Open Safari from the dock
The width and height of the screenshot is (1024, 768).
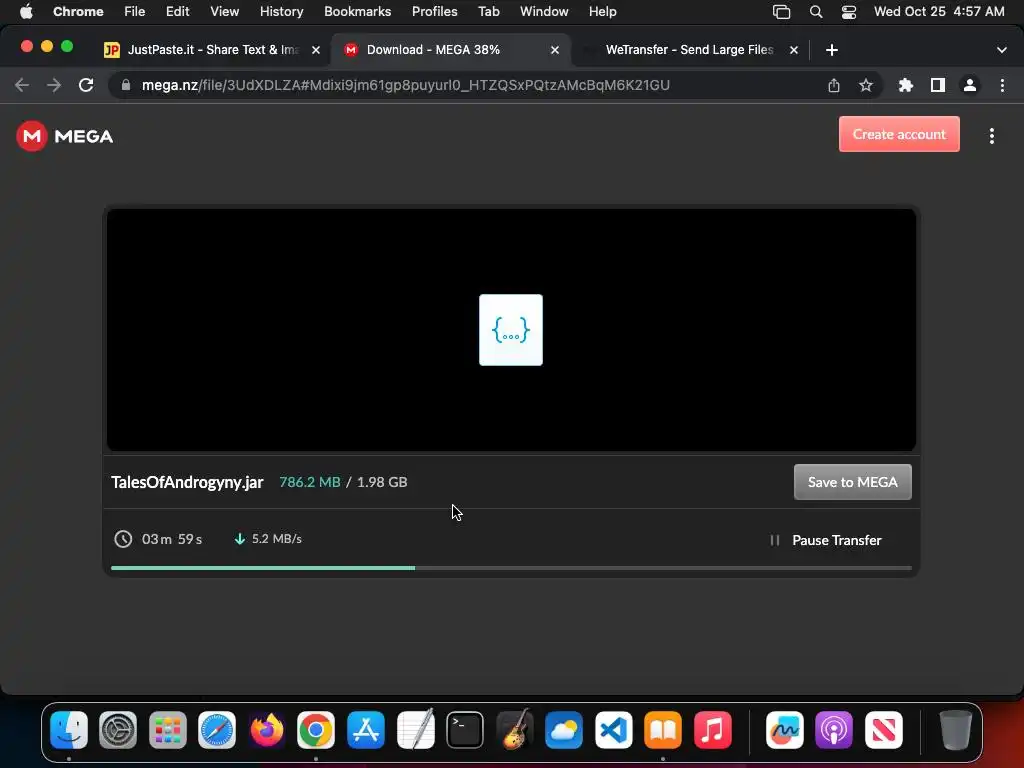coord(217,729)
